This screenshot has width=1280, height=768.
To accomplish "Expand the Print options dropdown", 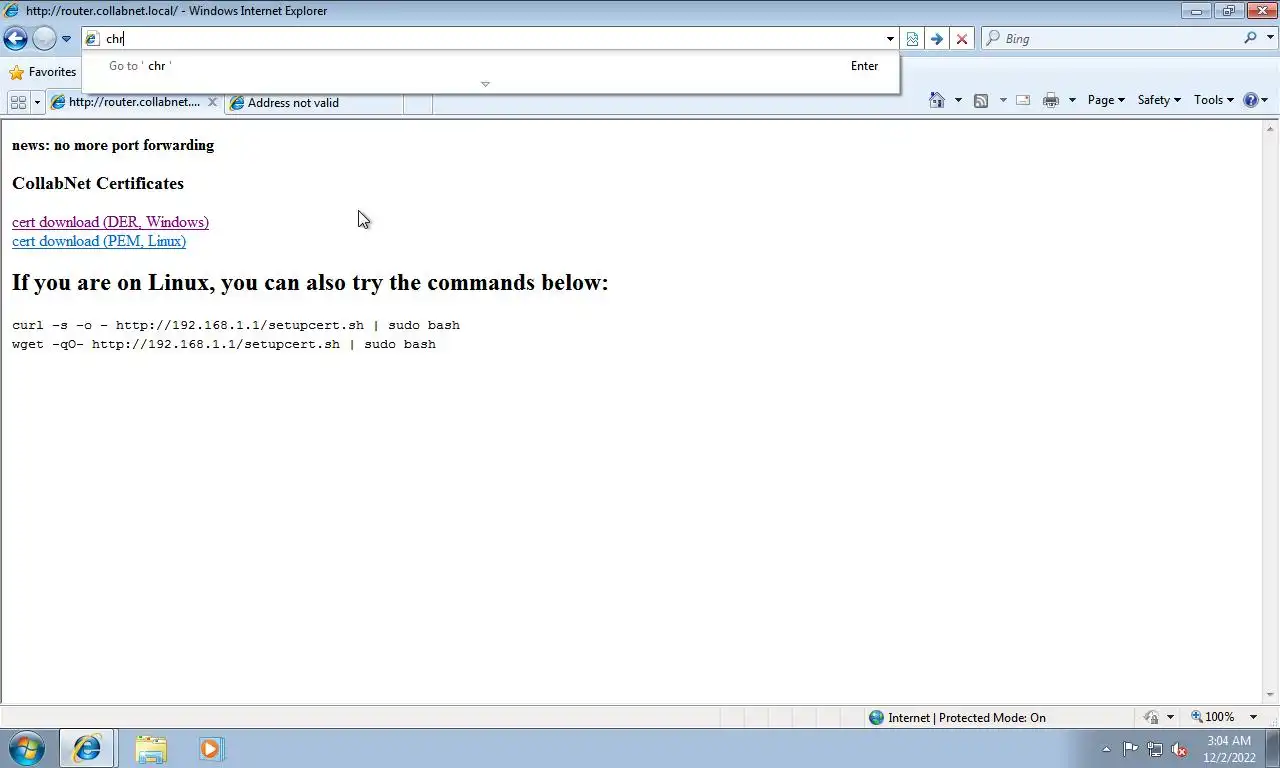I will pos(1072,100).
